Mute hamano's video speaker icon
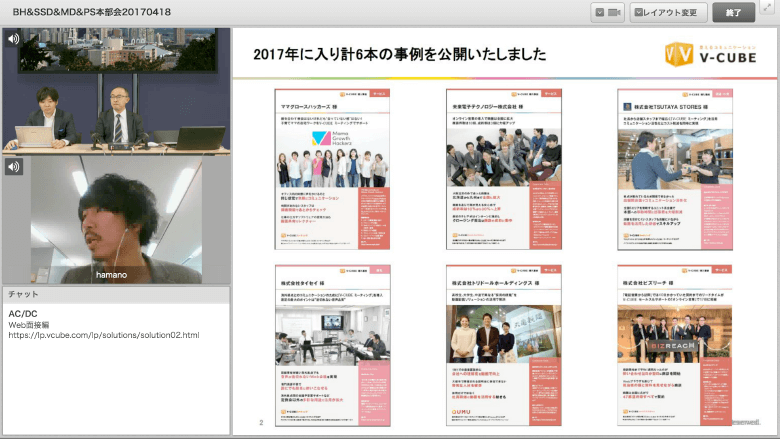Screen dimensions: 780x439 (13, 167)
